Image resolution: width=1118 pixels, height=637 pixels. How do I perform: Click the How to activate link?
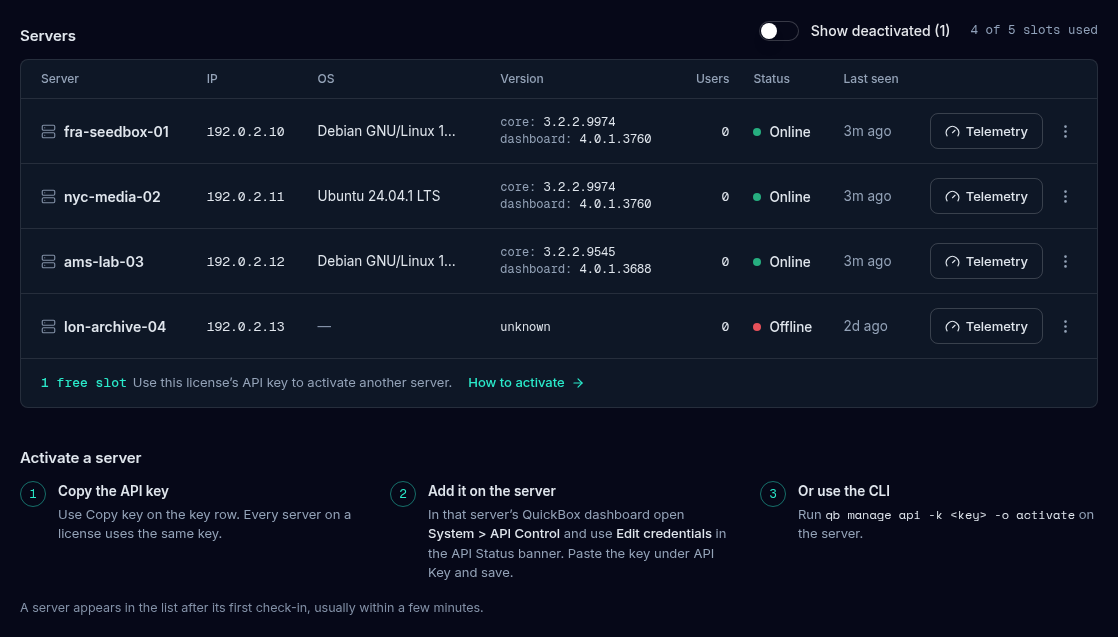(525, 383)
